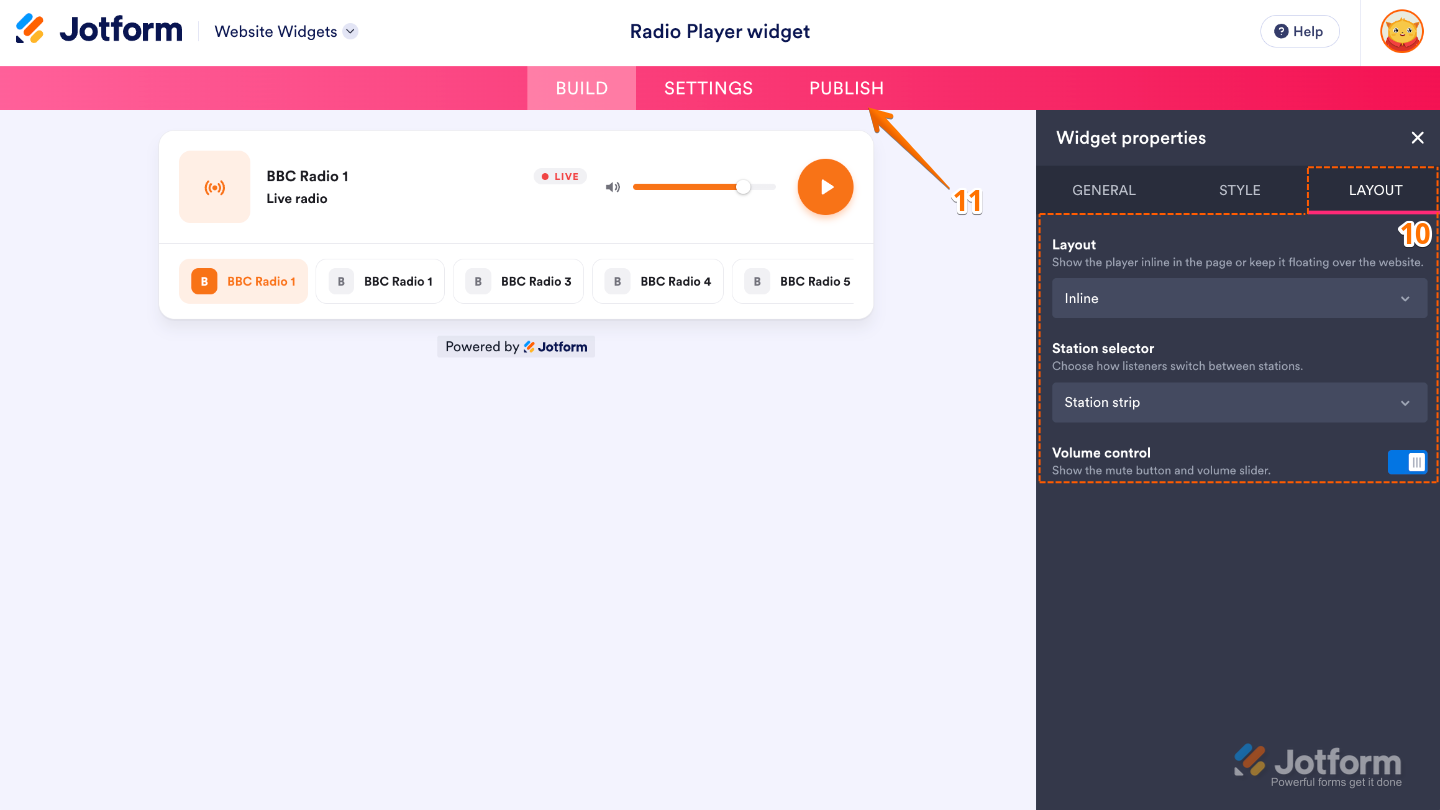Click the radio broadcast artwork icon
This screenshot has width=1440, height=810.
click(x=214, y=187)
